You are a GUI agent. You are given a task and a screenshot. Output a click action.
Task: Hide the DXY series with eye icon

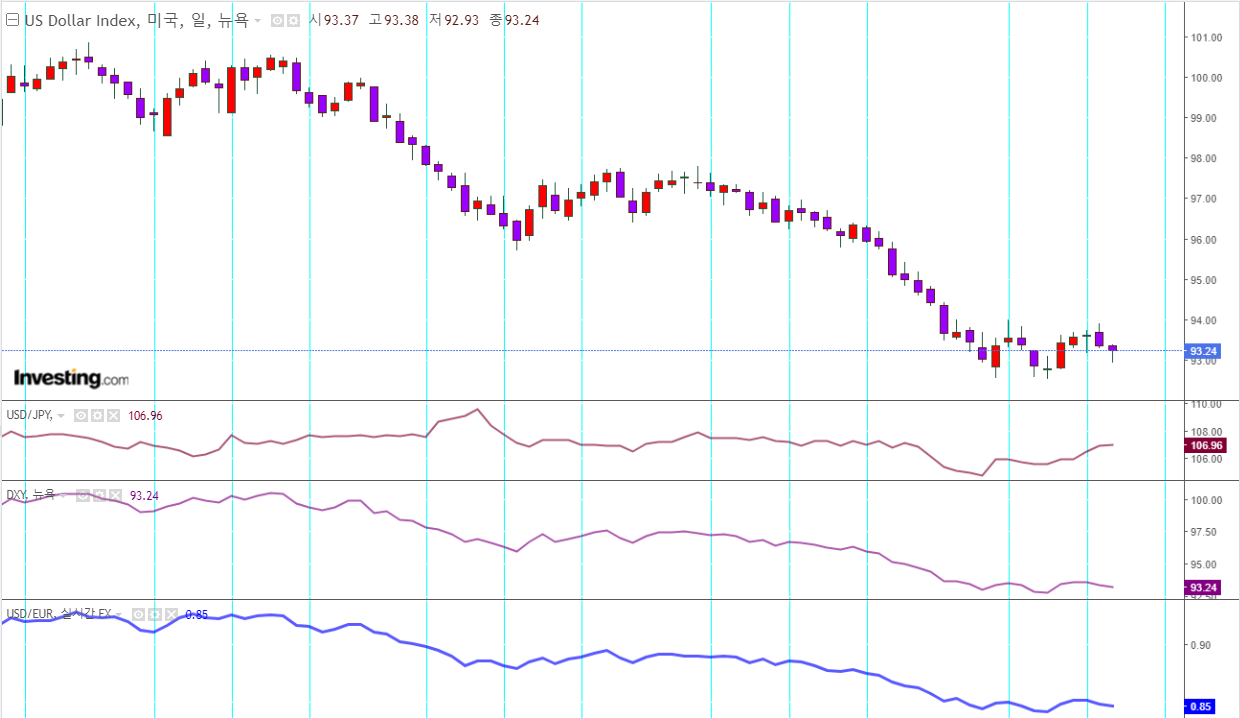coord(83,496)
